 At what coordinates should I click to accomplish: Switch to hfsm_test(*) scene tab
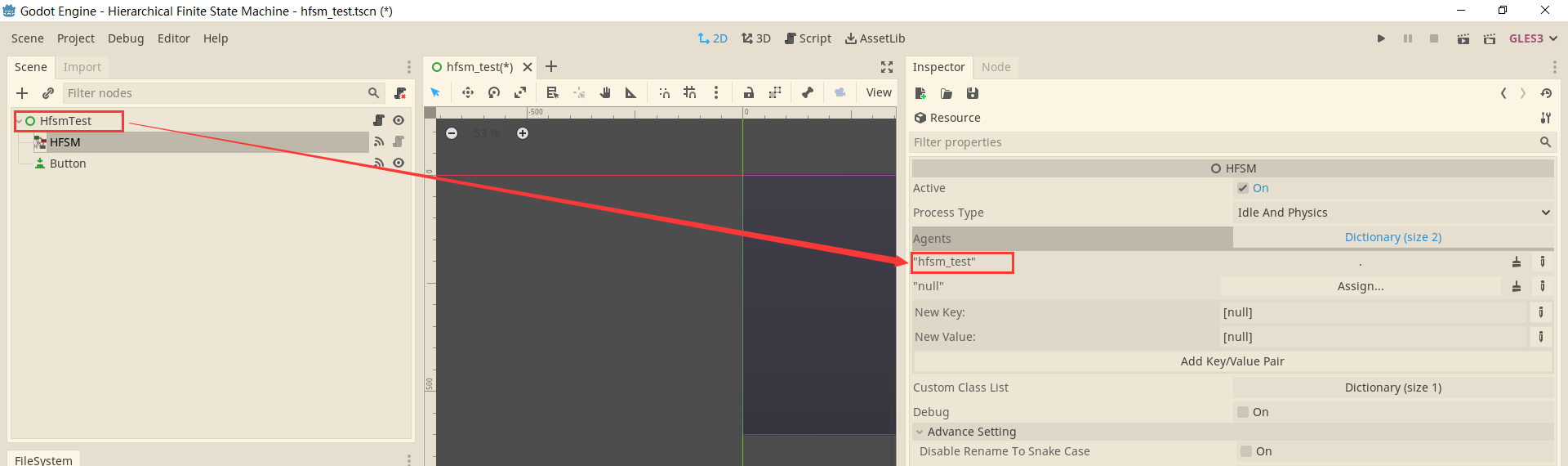(x=480, y=67)
